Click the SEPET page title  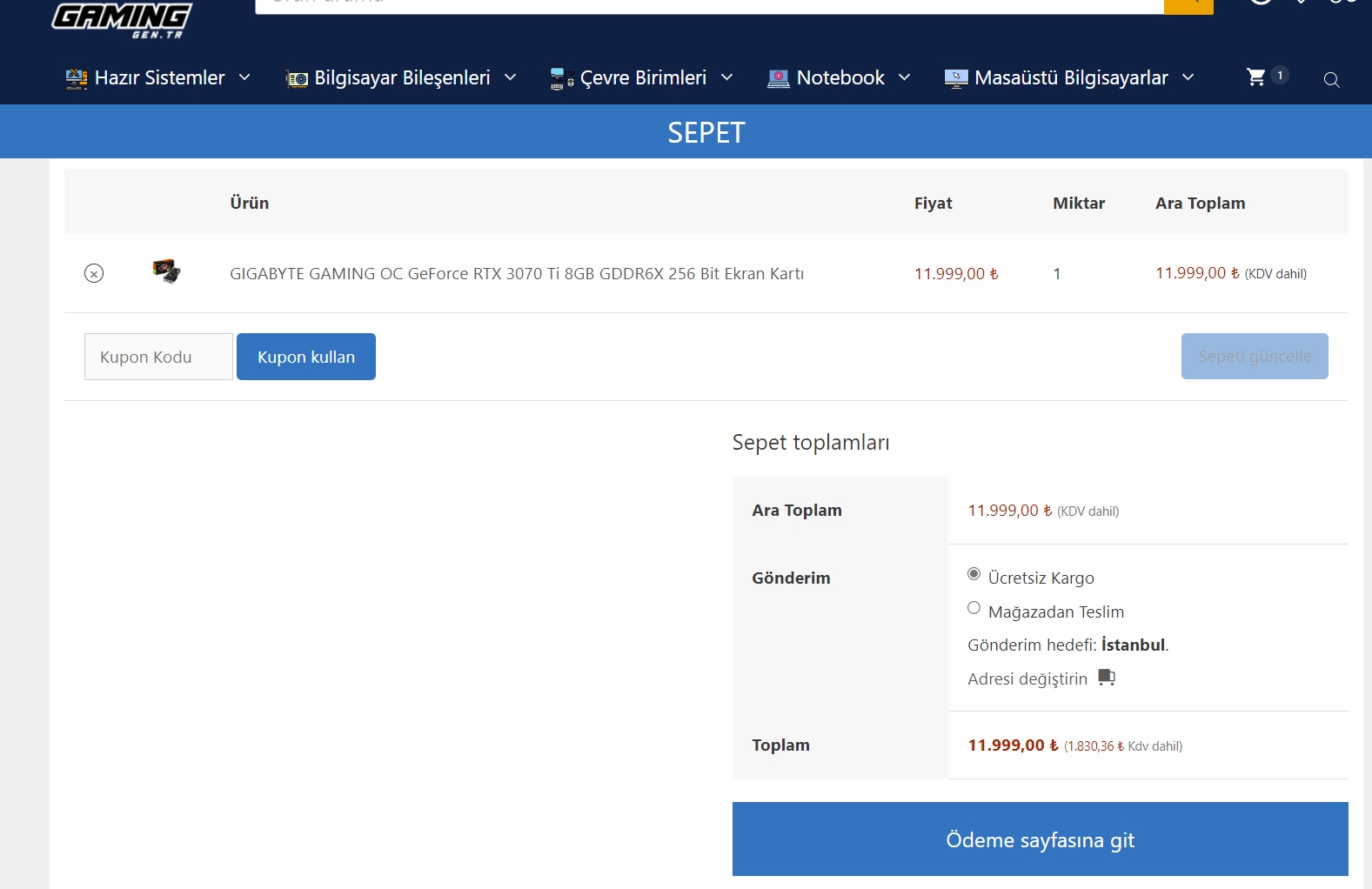coord(706,132)
